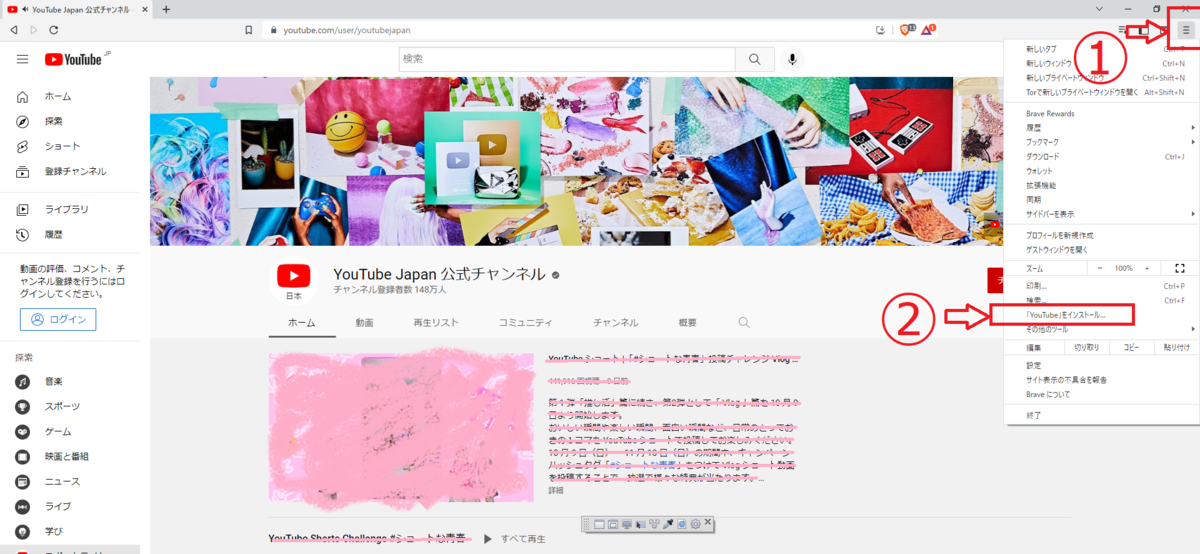Play all with すべて再生 link
Screen dimensions: 1200x554
tap(514, 539)
